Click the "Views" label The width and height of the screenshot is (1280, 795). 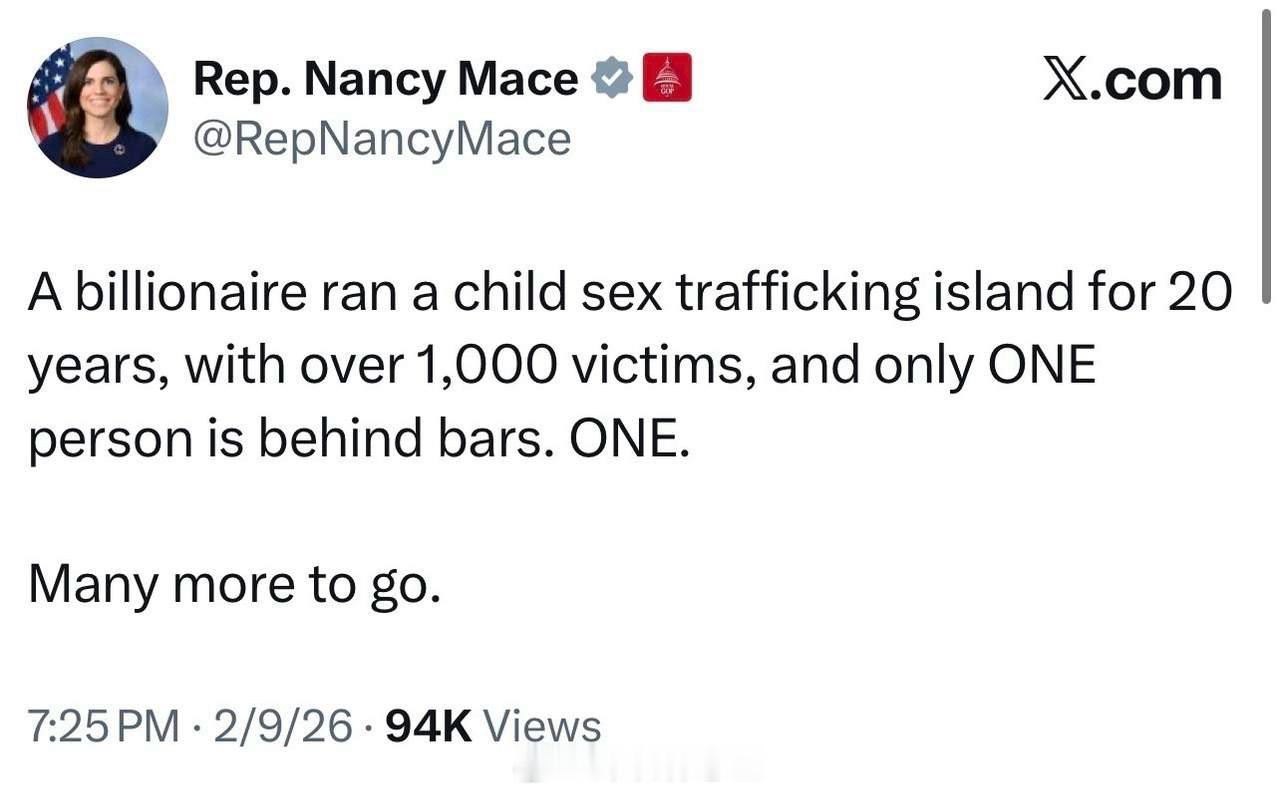(x=542, y=726)
